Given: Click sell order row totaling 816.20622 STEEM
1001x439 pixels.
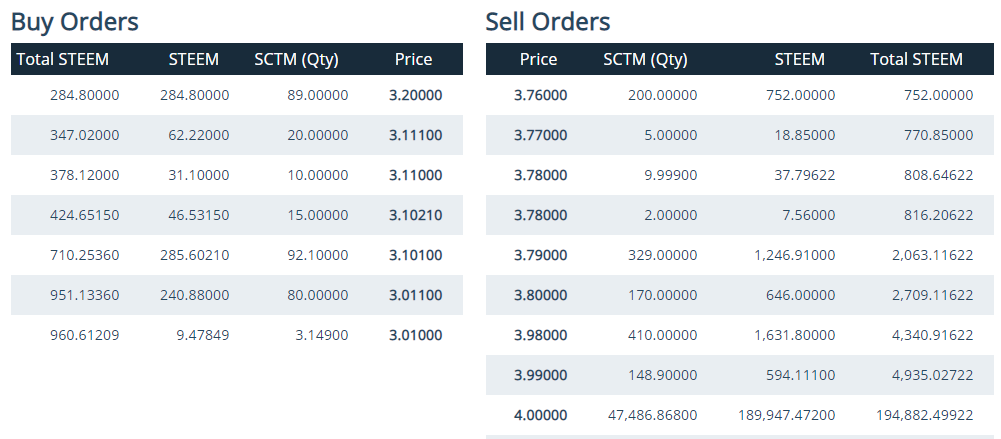Looking at the screenshot, I should pos(739,215).
